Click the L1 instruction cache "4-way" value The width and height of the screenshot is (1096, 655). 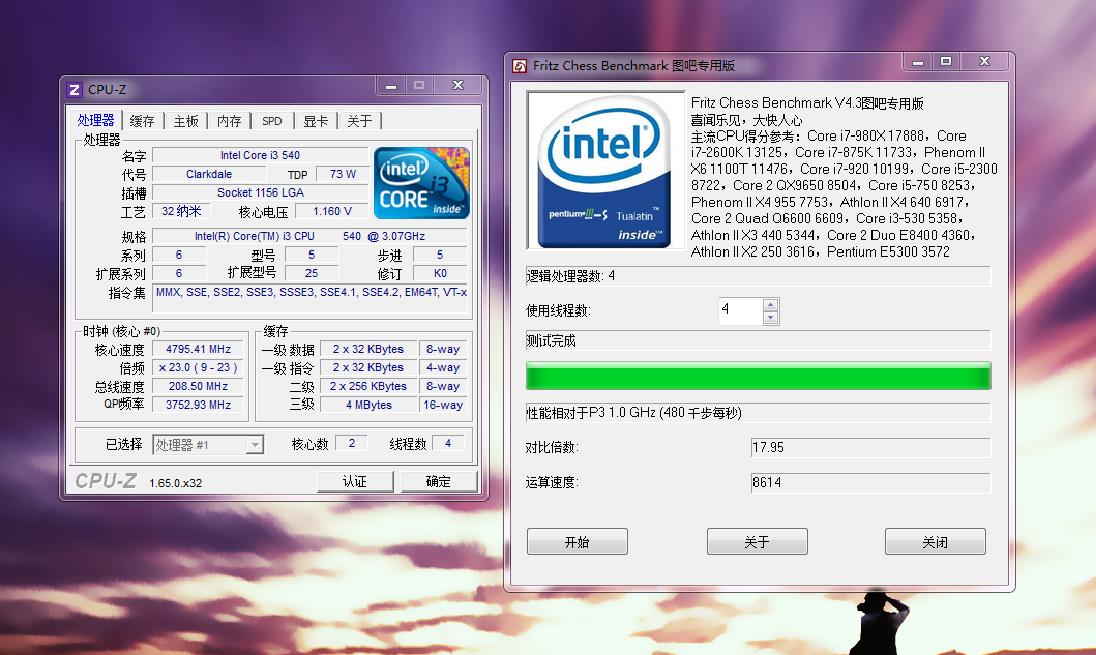click(x=443, y=367)
